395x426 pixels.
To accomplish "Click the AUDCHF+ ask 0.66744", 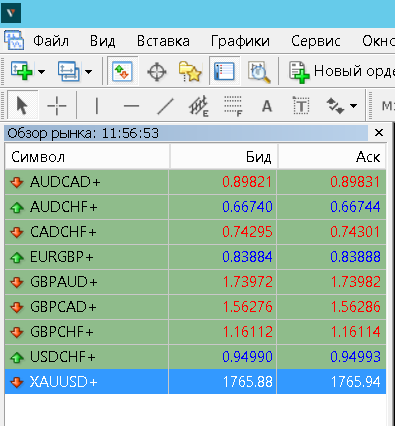I will (x=355, y=207).
